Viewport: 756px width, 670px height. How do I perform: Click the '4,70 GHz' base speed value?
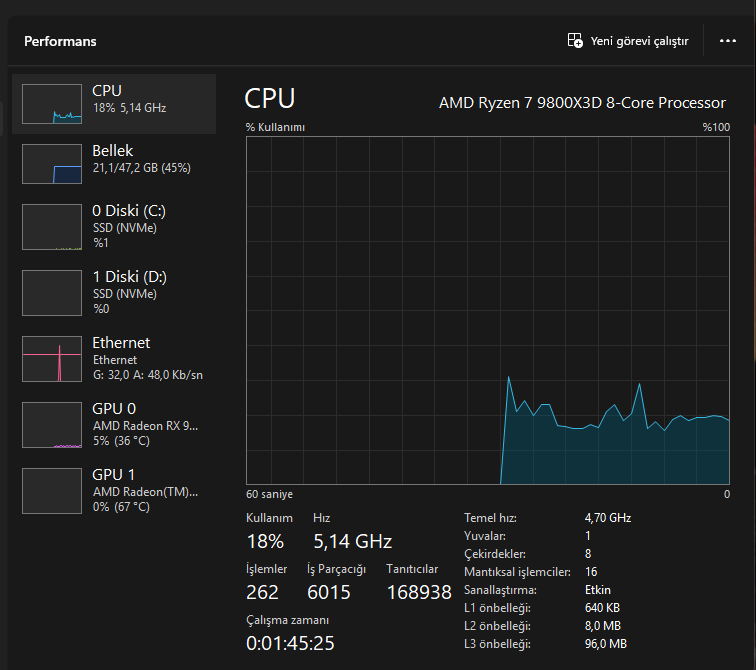[x=608, y=518]
